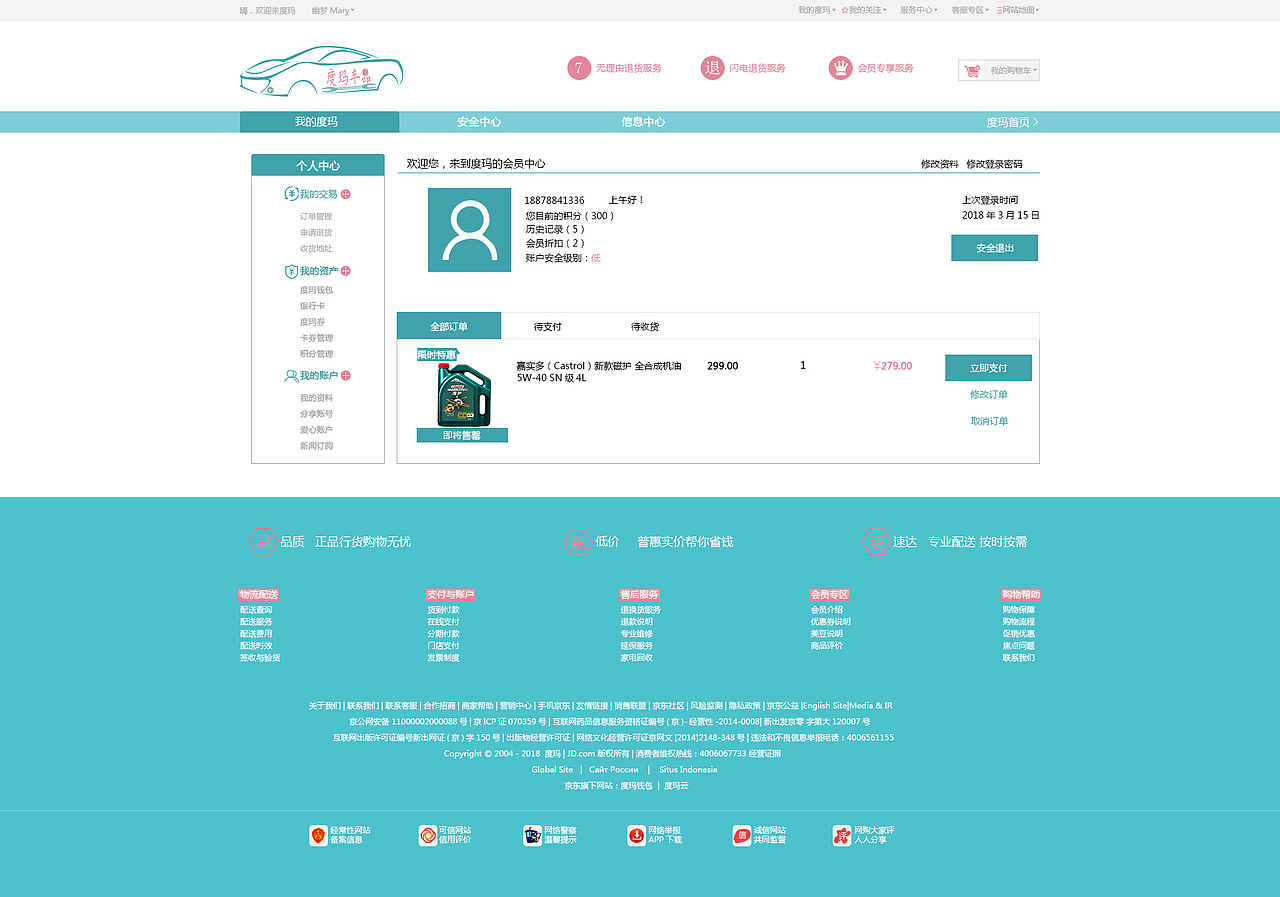1280x897 pixels.
Task: Open the 我的购物车 dropdown
Action: click(x=1014, y=71)
